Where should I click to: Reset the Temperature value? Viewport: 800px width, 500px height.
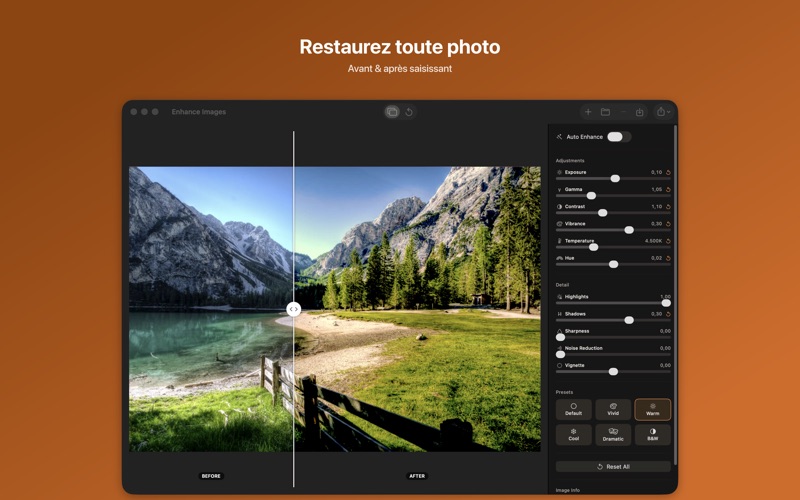pos(668,241)
